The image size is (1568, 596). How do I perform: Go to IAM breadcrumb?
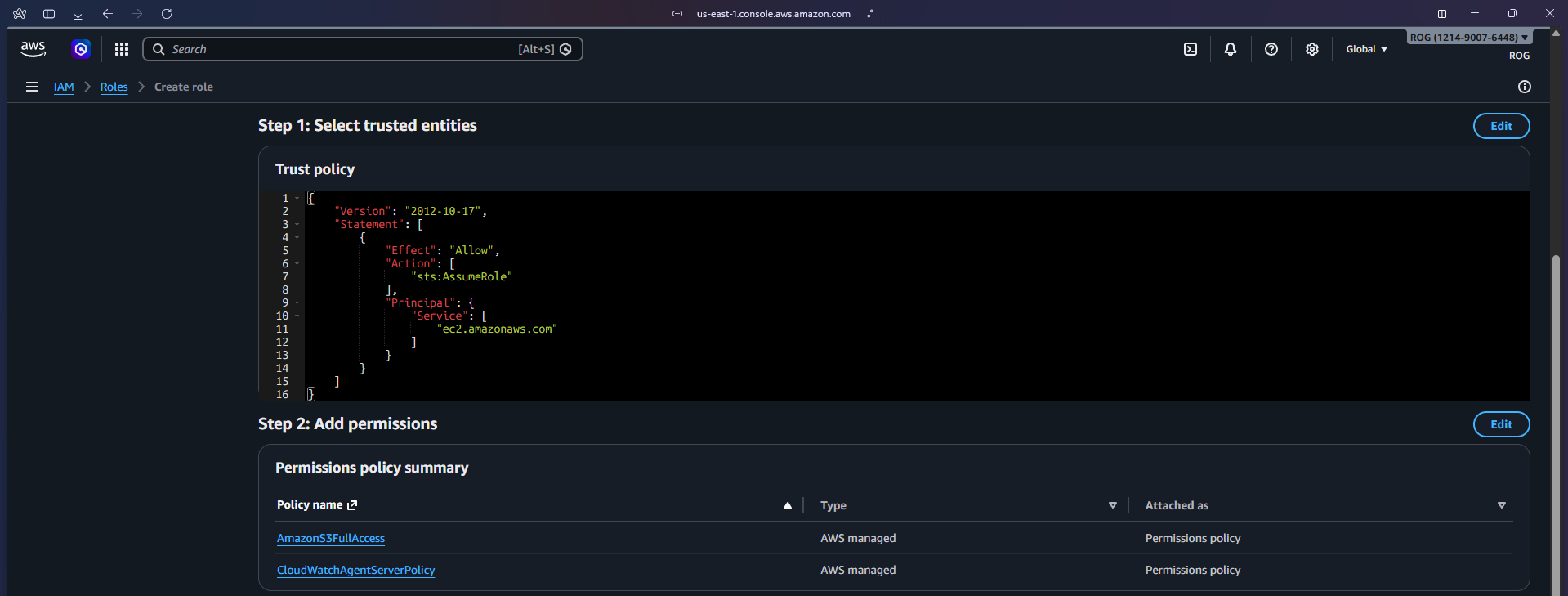coord(64,87)
